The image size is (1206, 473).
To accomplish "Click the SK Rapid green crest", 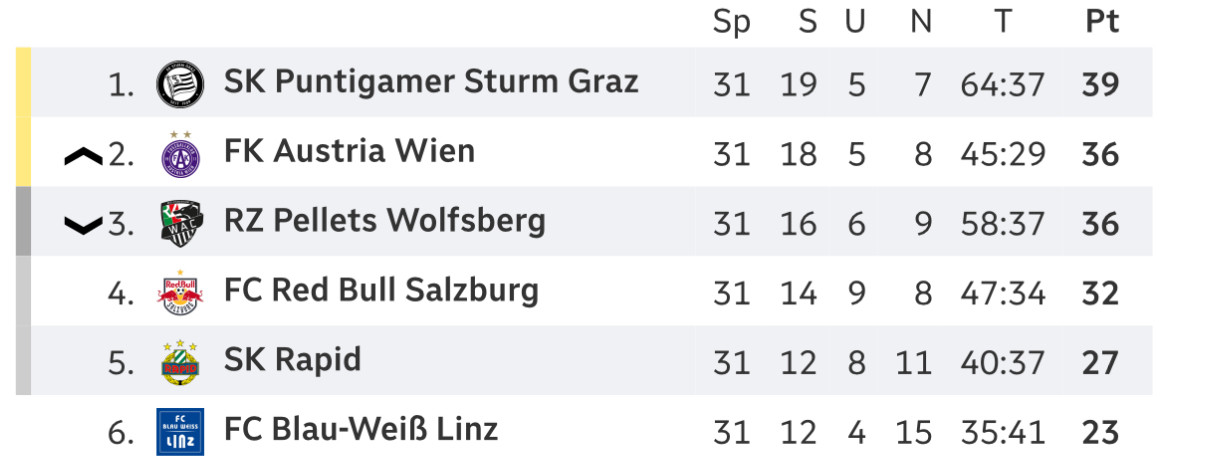I will coord(181,362).
